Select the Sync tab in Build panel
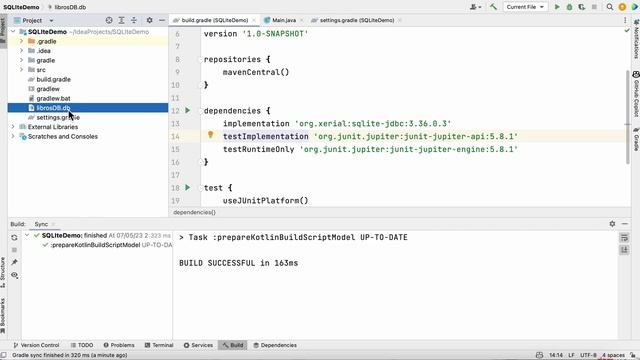The width and height of the screenshot is (640, 360). click(41, 224)
